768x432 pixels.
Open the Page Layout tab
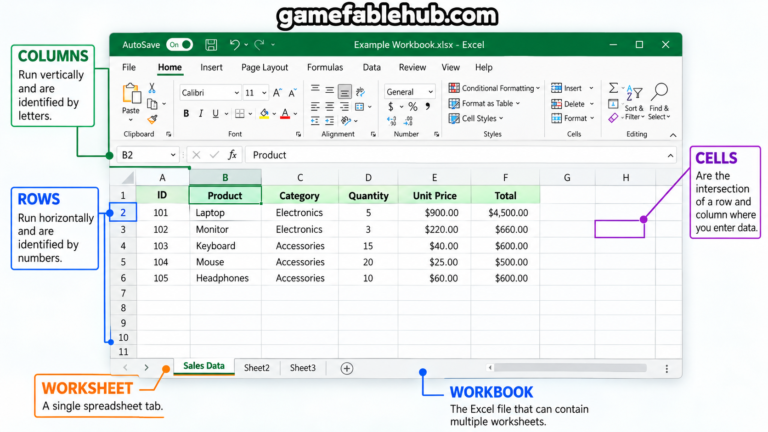[264, 68]
